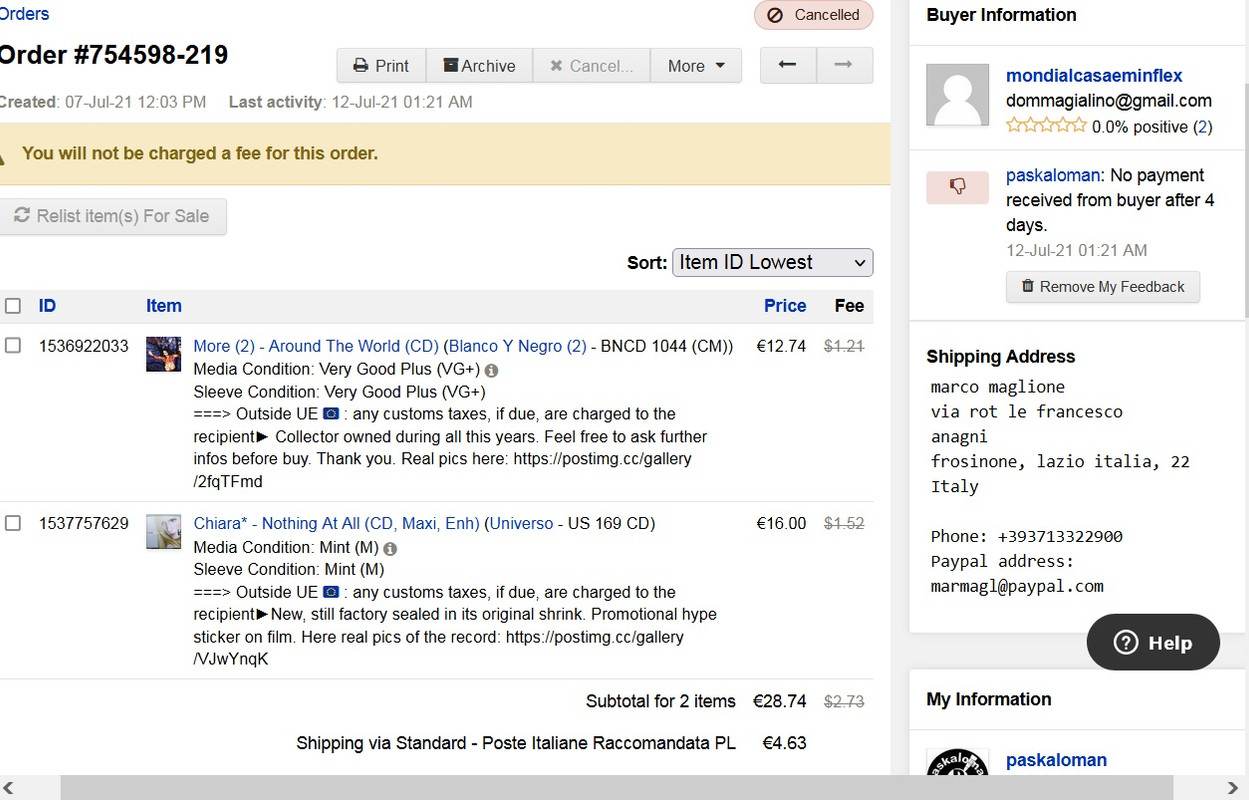Click Paypal address marmagl@paypal.com

pyautogui.click(x=1017, y=587)
